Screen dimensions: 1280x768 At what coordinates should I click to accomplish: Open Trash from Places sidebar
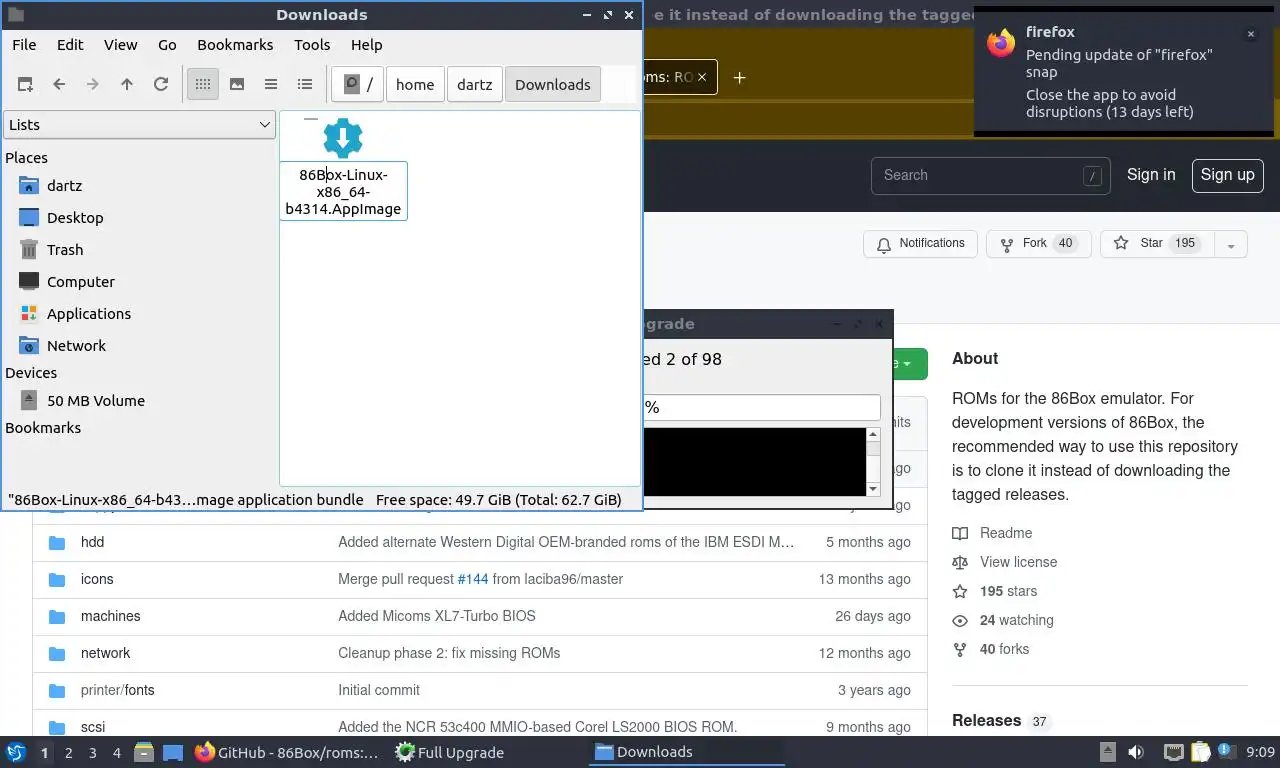pyautogui.click(x=65, y=249)
